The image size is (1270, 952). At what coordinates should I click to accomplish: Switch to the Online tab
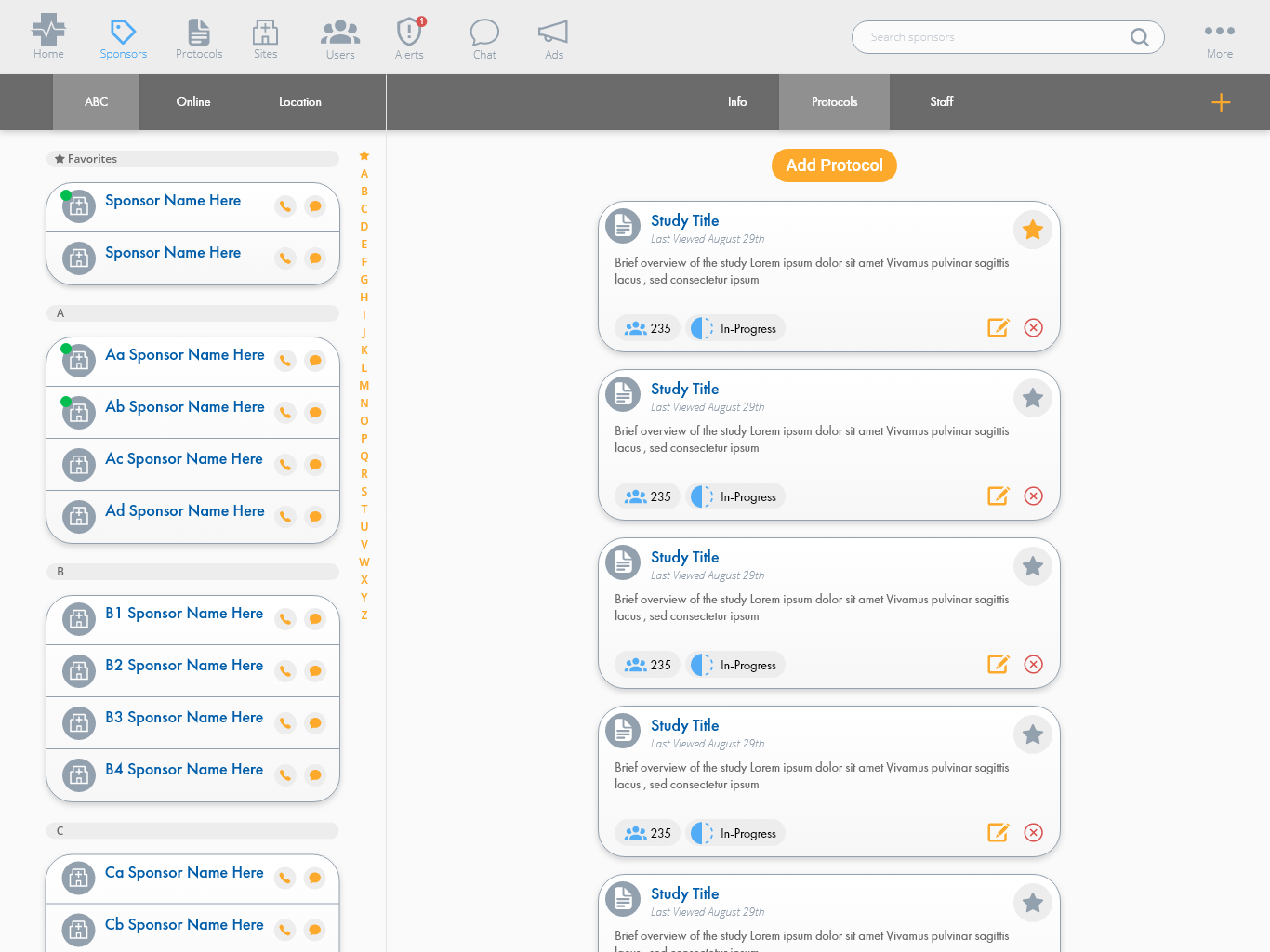193,102
